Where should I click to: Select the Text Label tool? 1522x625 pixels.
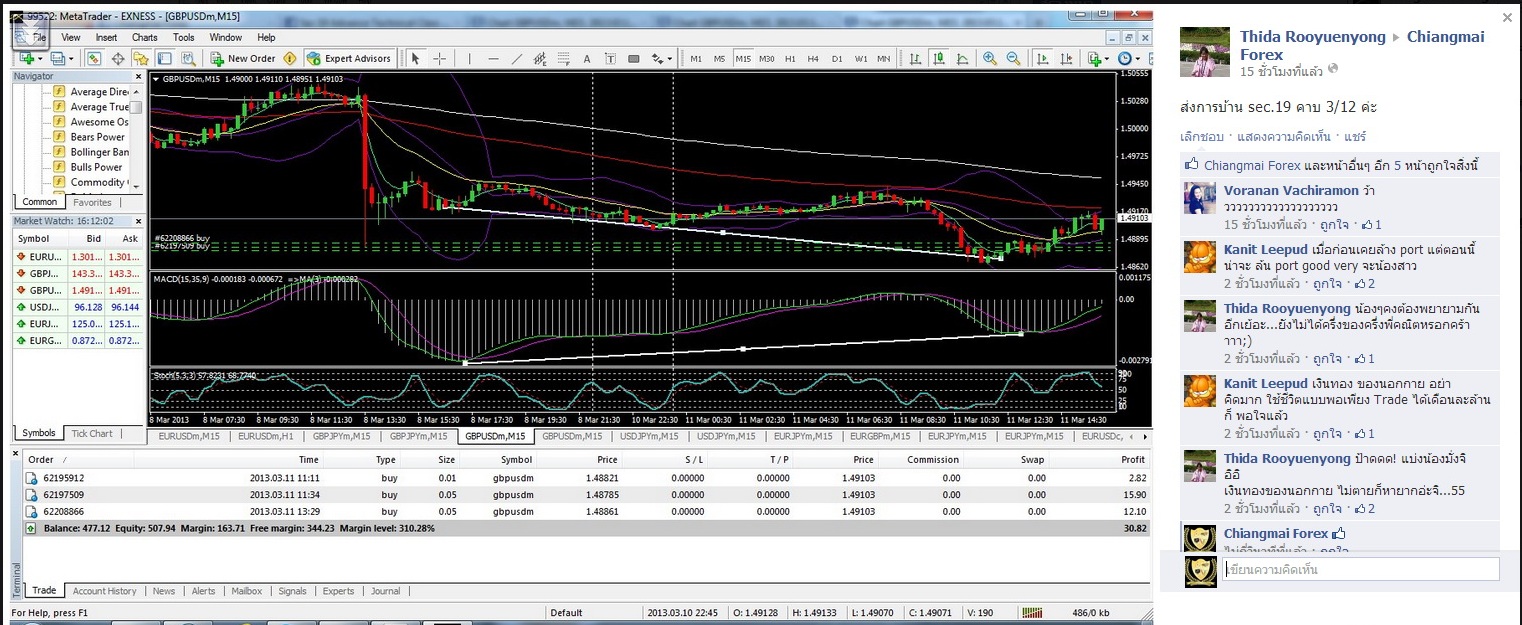coord(610,58)
